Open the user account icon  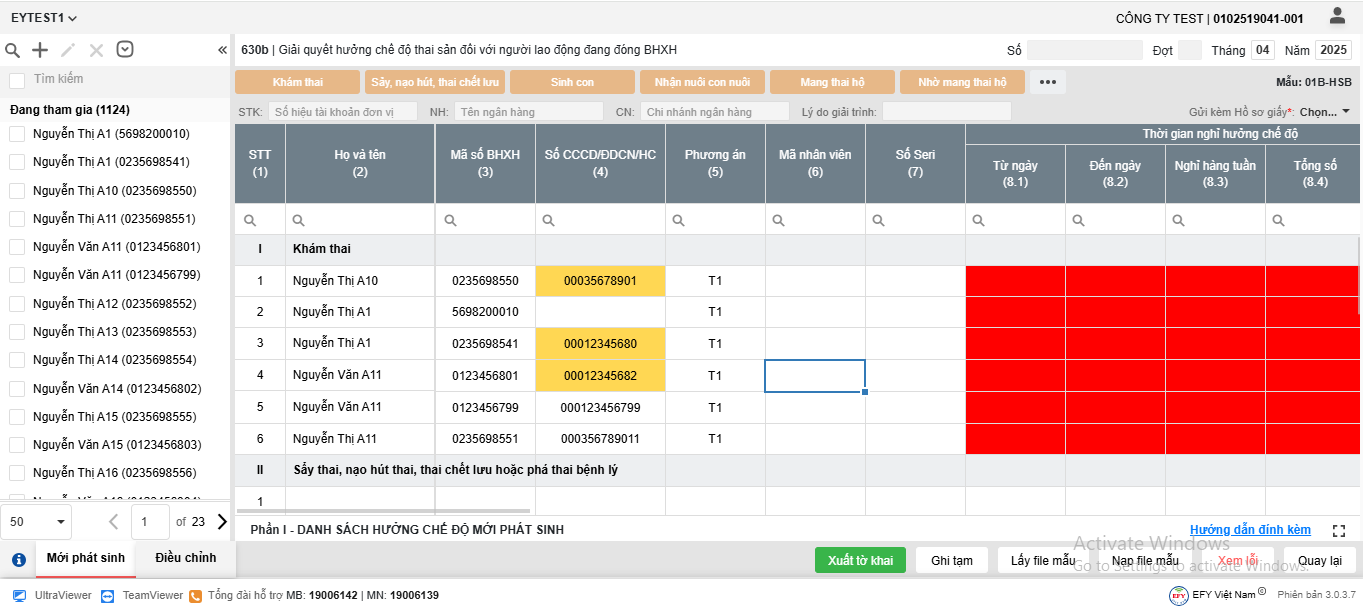(x=1337, y=16)
